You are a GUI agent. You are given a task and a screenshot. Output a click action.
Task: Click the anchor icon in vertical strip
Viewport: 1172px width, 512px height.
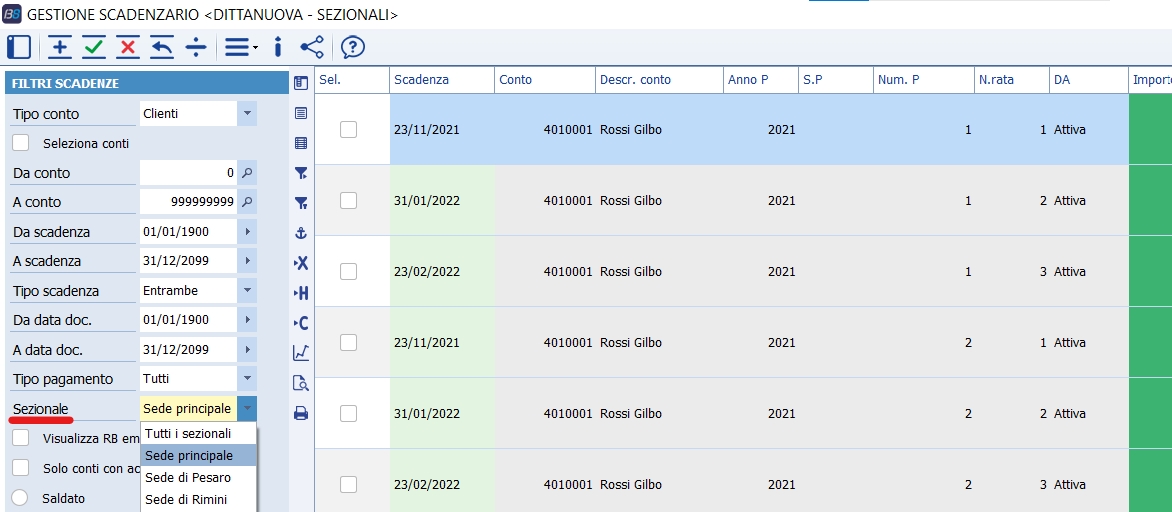301,232
